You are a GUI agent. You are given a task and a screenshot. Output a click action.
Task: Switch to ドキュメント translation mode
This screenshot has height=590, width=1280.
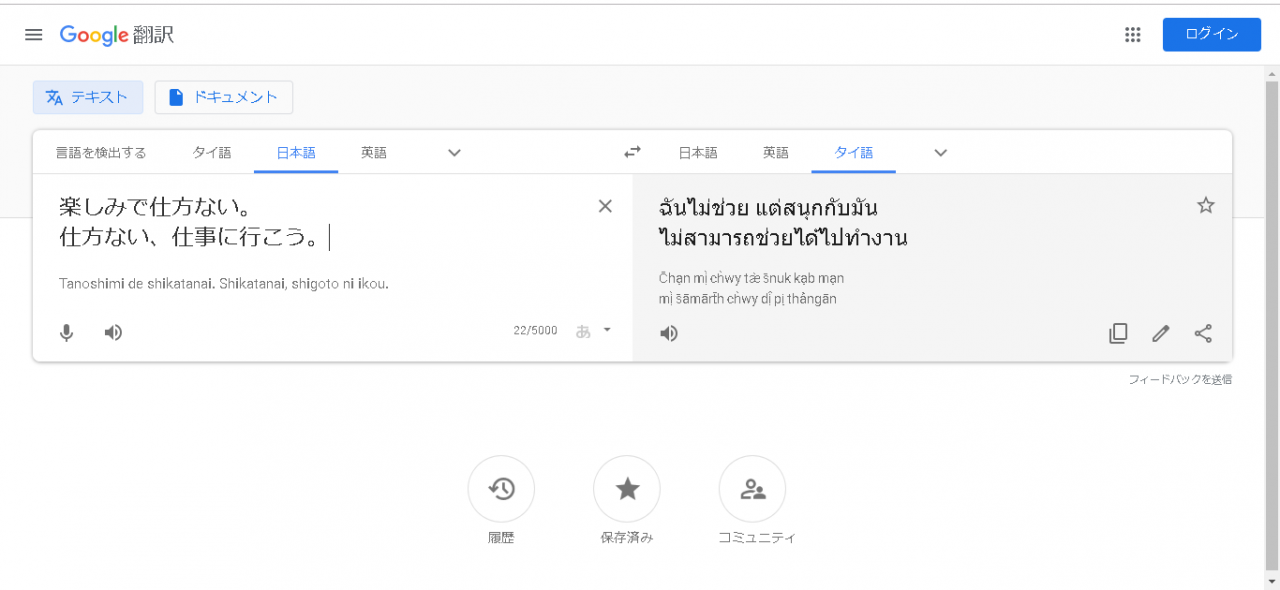click(224, 97)
